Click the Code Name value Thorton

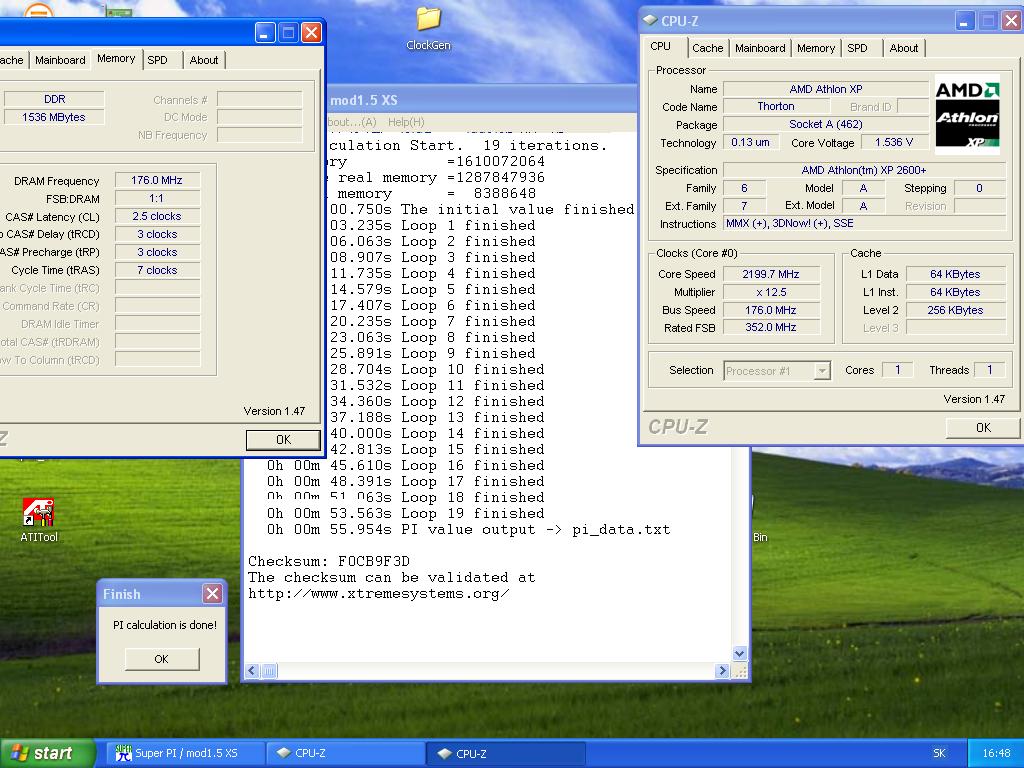[775, 106]
